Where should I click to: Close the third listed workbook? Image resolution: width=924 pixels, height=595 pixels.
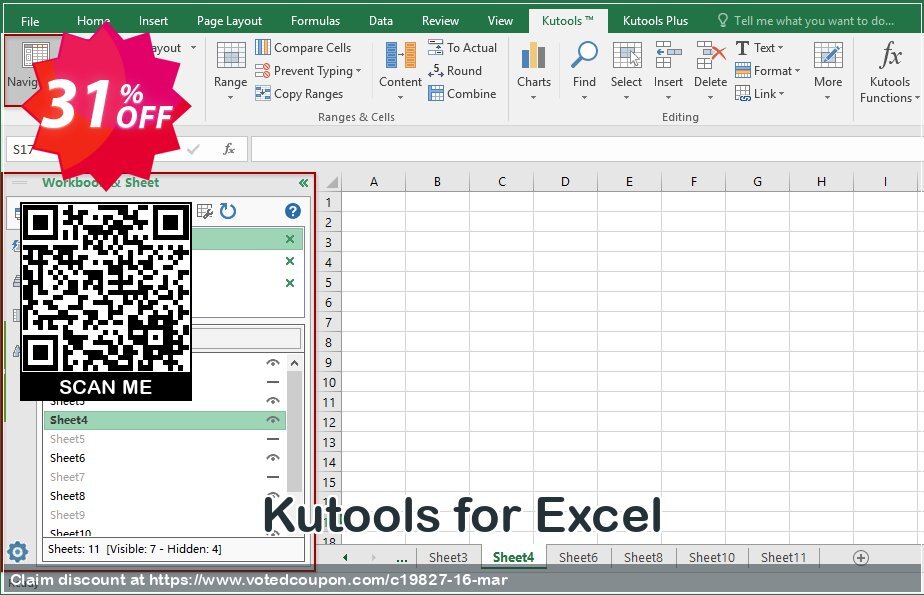(x=290, y=283)
